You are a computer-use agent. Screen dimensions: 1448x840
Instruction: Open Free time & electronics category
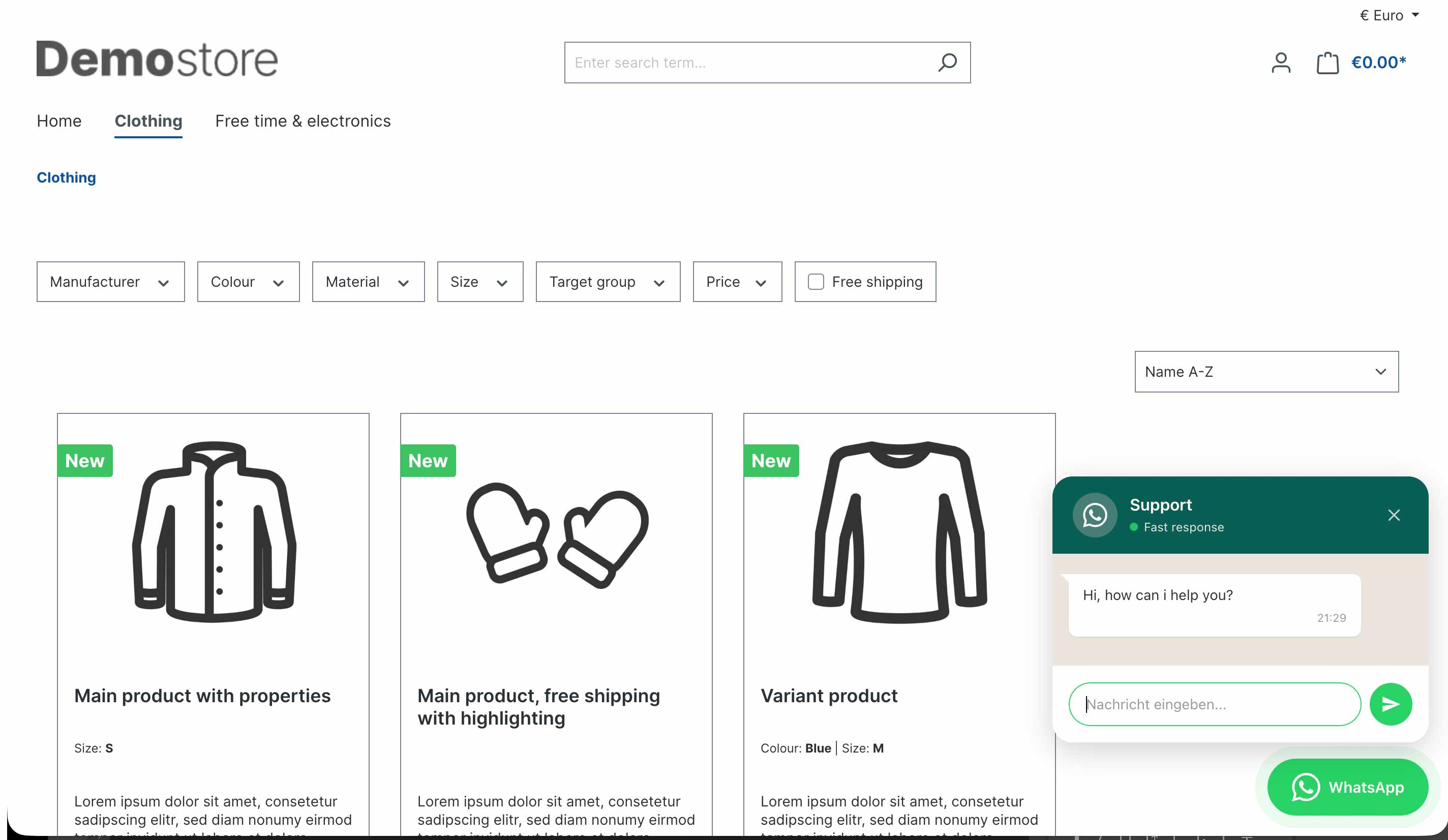303,121
